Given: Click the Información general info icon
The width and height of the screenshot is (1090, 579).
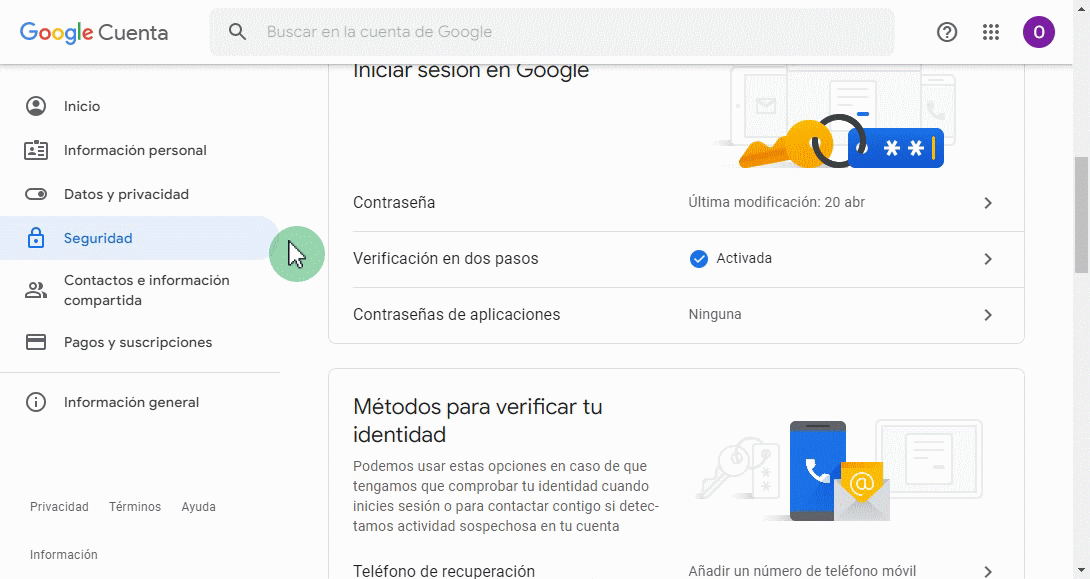Looking at the screenshot, I should (36, 402).
